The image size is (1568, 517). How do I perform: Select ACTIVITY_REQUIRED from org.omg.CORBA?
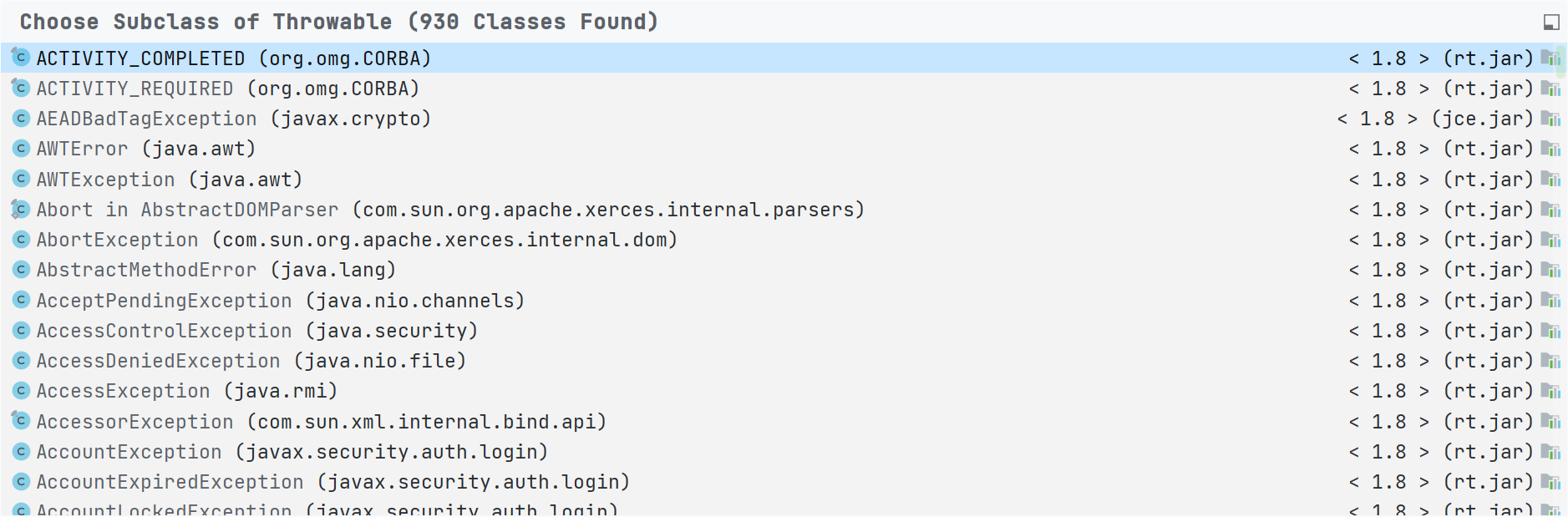click(x=784, y=89)
